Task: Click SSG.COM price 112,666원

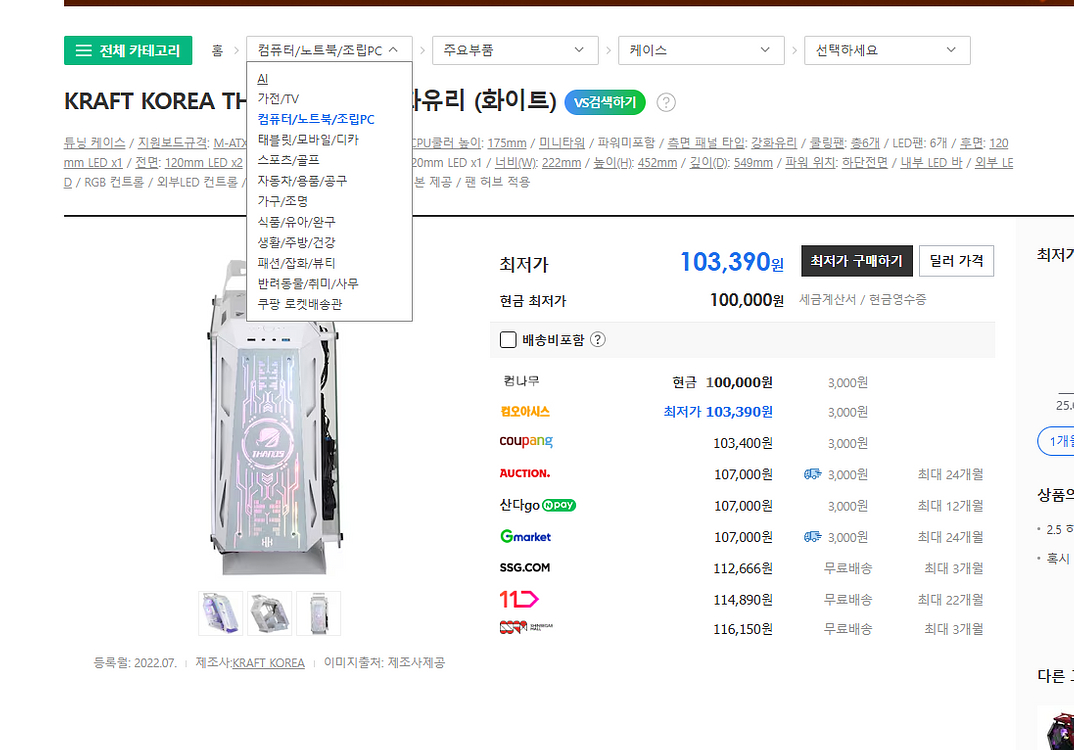Action: (742, 568)
